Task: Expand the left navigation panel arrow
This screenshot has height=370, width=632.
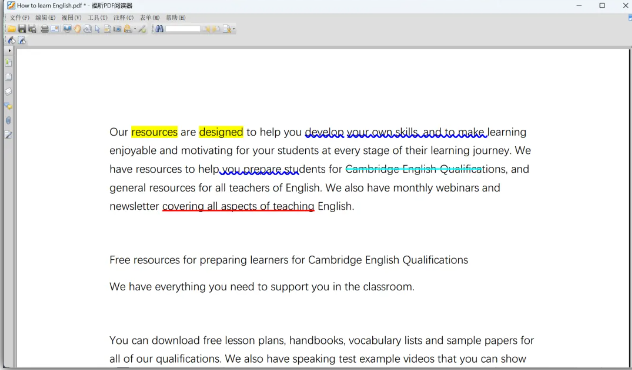Action: (x=9, y=51)
